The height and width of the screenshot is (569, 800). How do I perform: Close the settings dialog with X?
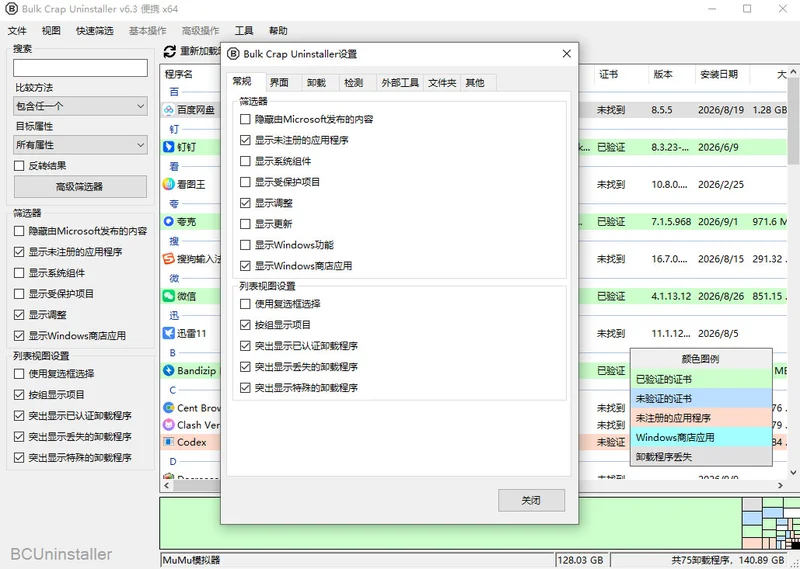[x=566, y=54]
